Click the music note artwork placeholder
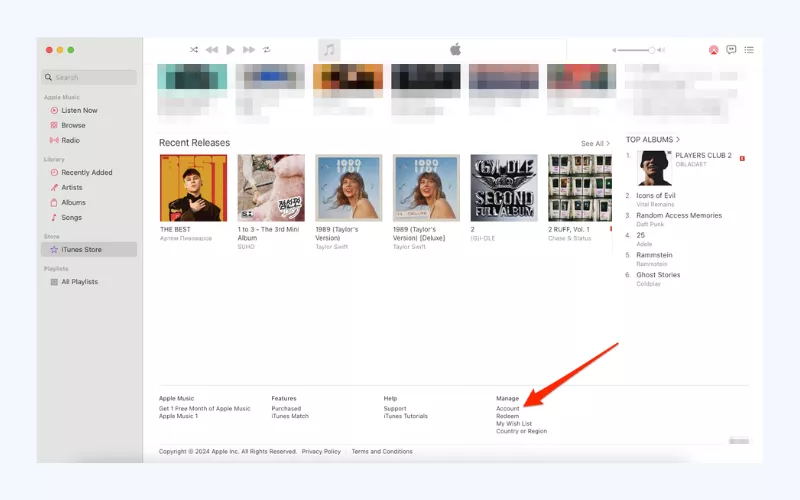The width and height of the screenshot is (800, 500). coord(329,50)
